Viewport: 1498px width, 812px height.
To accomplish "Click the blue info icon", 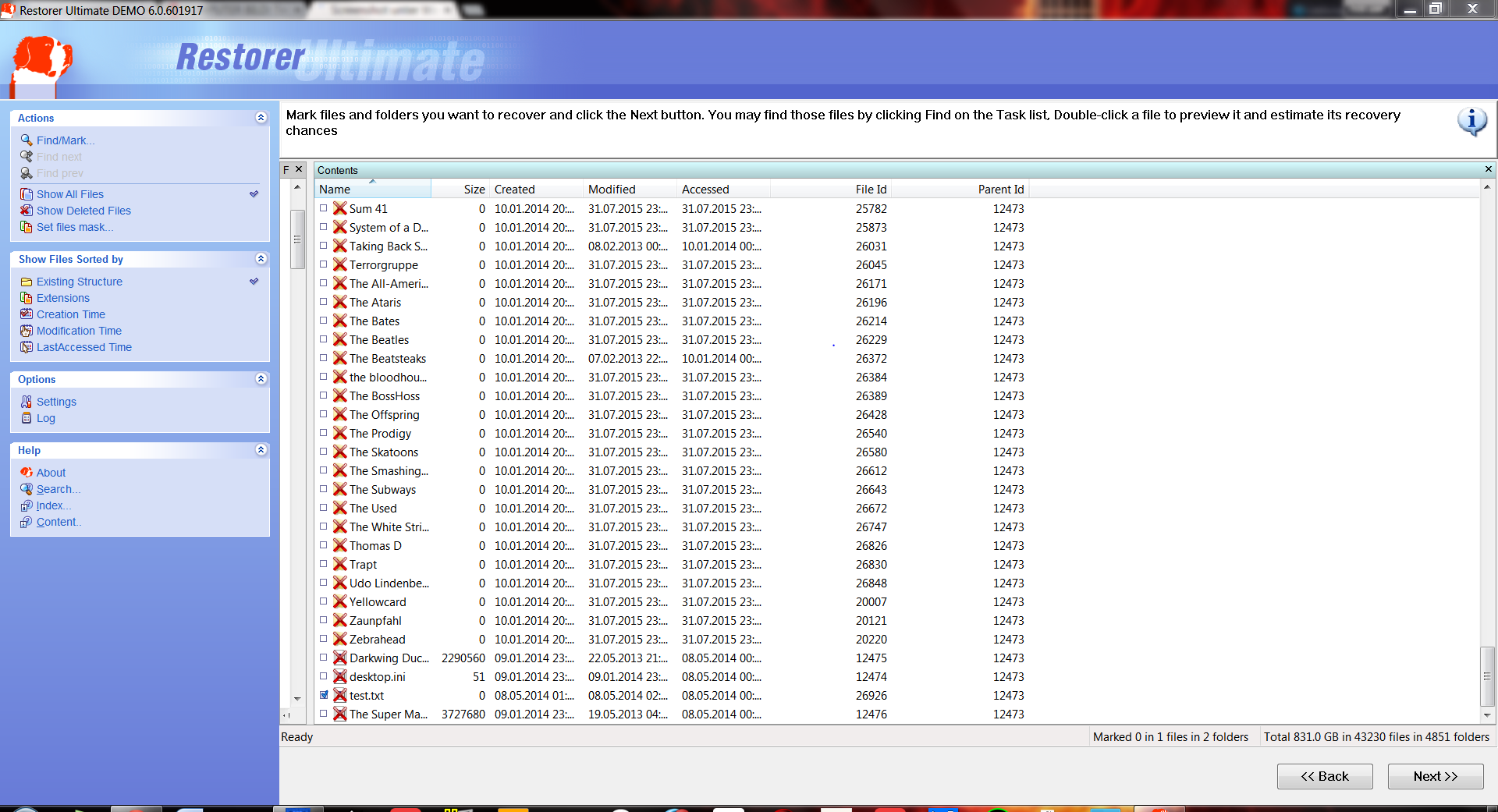I will point(1472,122).
